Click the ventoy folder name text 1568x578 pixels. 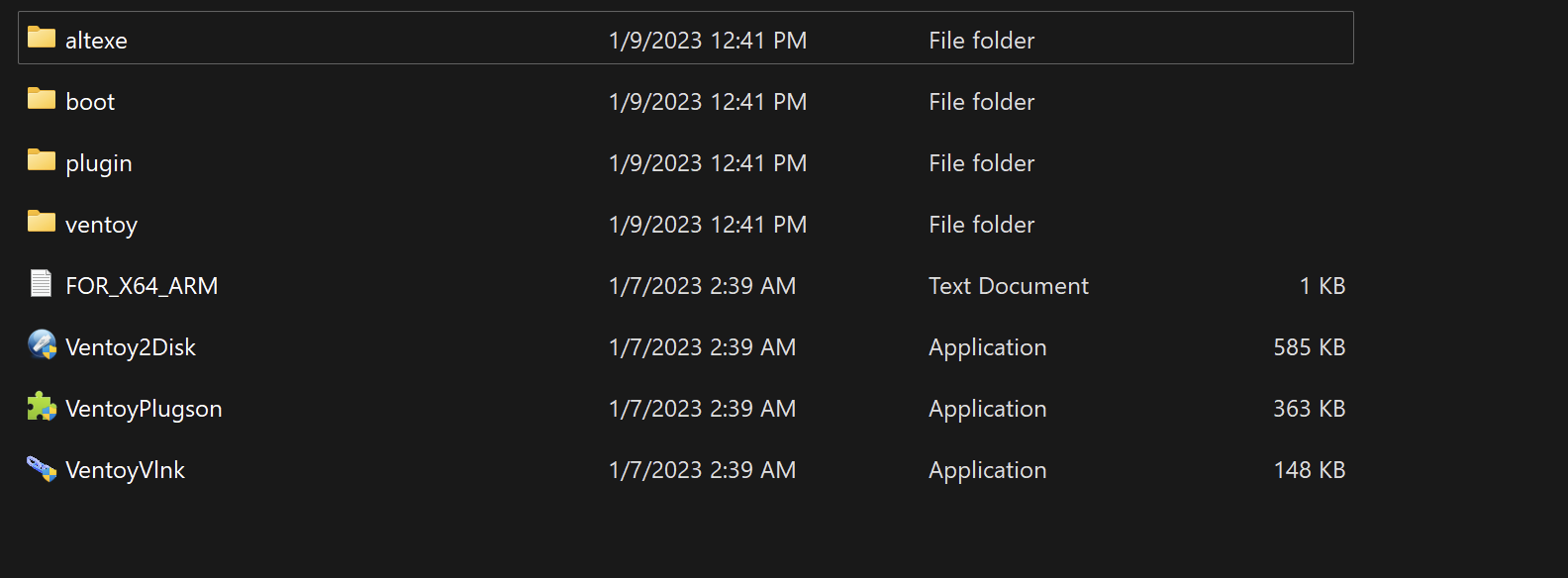102,226
